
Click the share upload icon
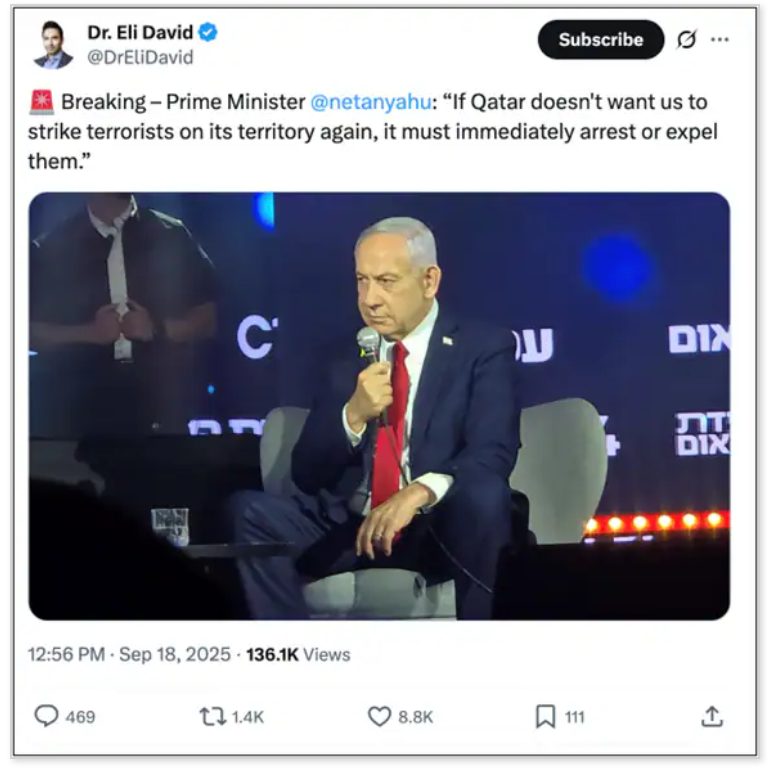[712, 716]
